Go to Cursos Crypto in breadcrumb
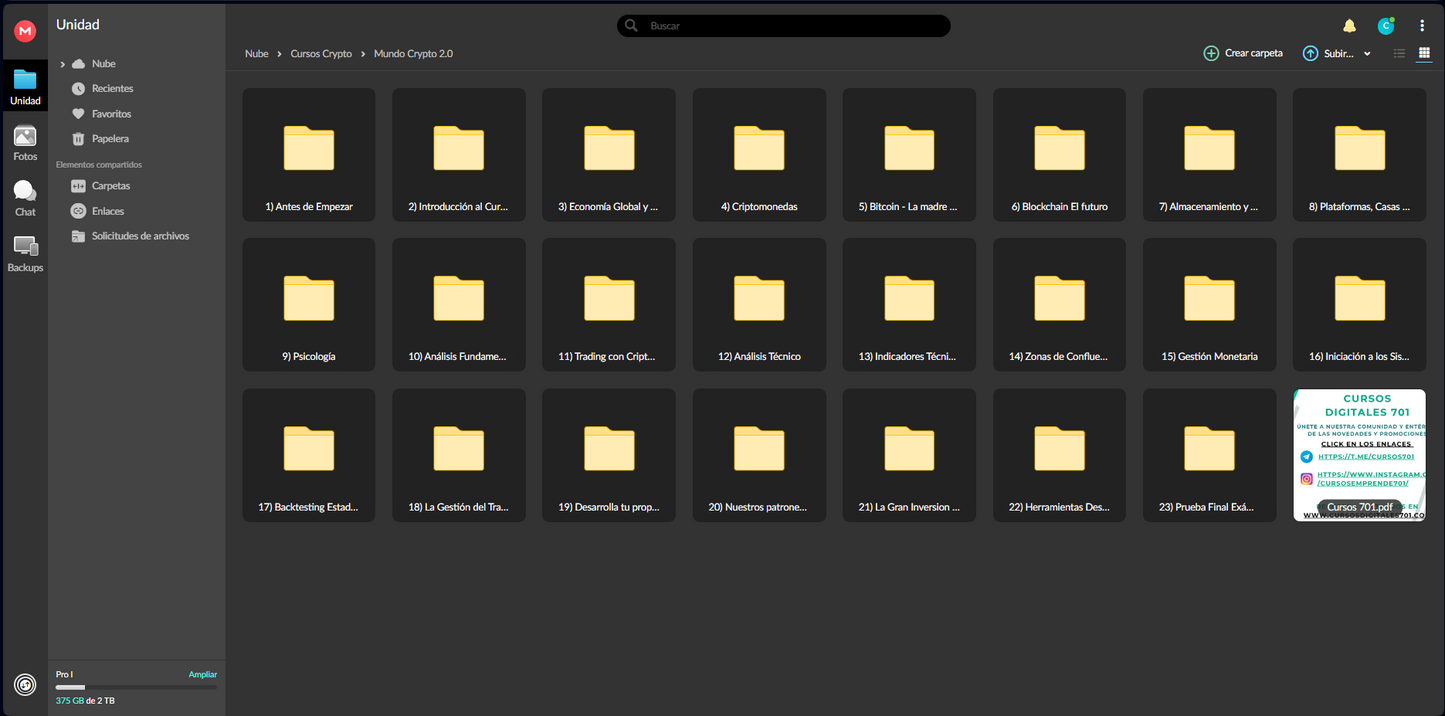This screenshot has height=716, width=1445. (x=321, y=54)
